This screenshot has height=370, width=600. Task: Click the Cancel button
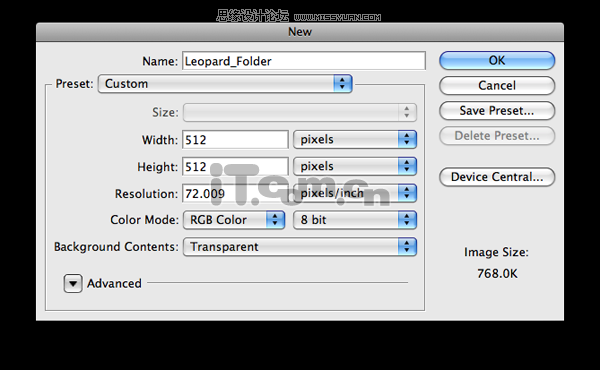pyautogui.click(x=497, y=85)
